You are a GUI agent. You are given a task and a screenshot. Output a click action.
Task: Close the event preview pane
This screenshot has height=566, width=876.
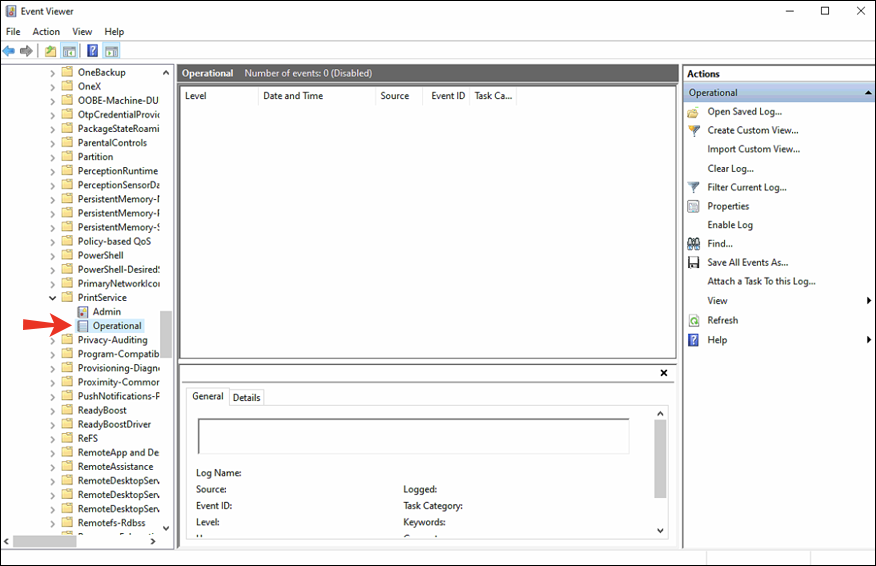tap(664, 373)
